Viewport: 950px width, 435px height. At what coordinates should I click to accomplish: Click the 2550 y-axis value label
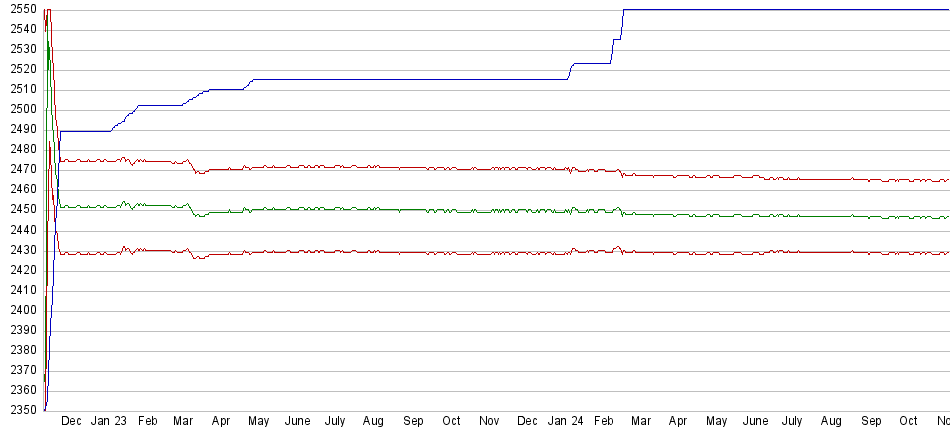coord(20,9)
